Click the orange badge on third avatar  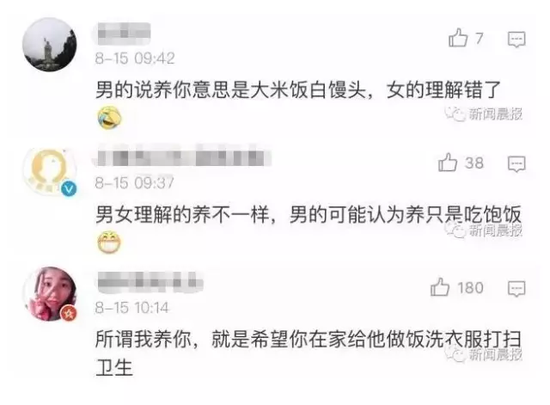(x=68, y=313)
